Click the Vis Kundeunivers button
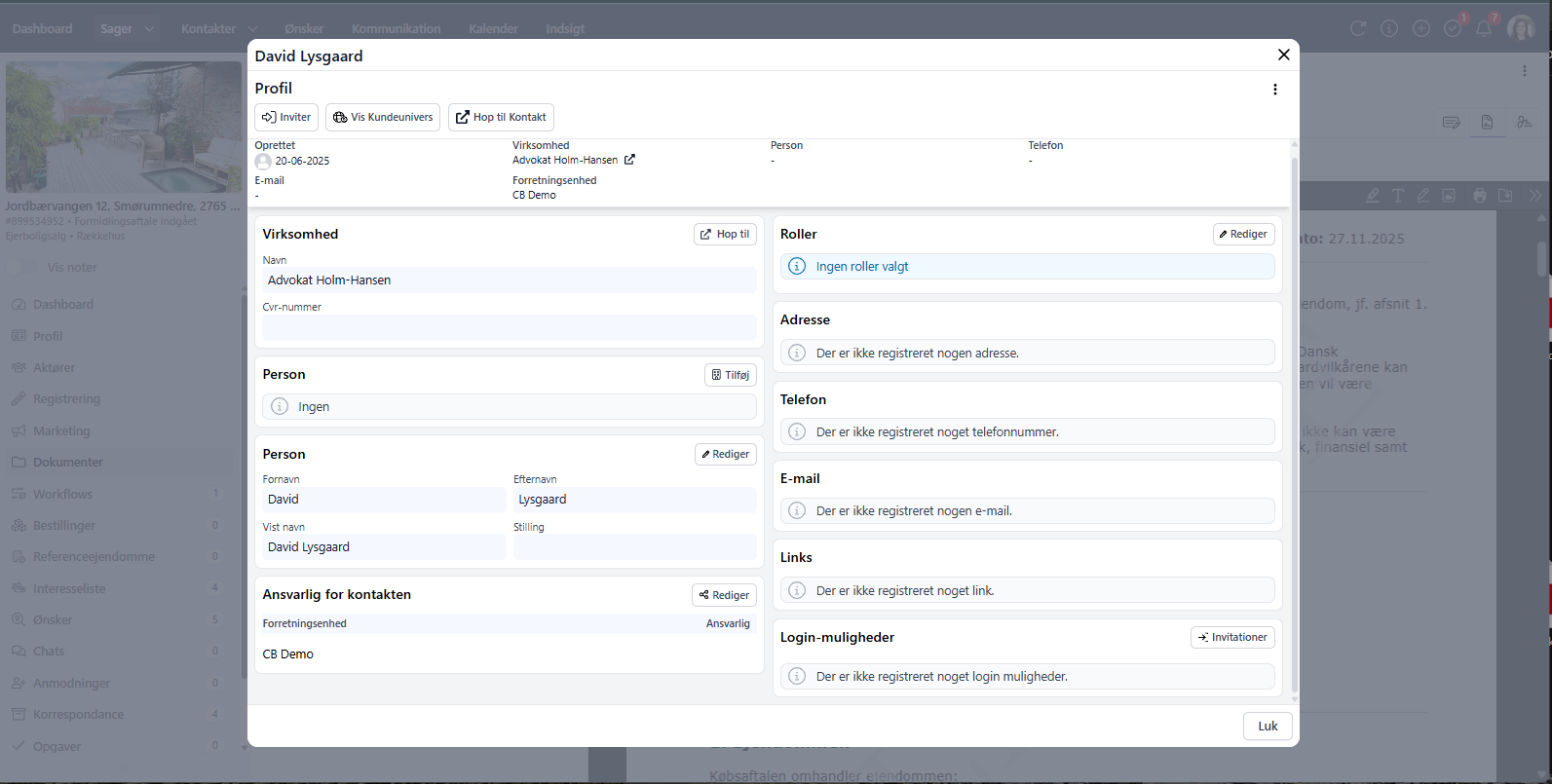The height and width of the screenshot is (784, 1552). [x=383, y=117]
